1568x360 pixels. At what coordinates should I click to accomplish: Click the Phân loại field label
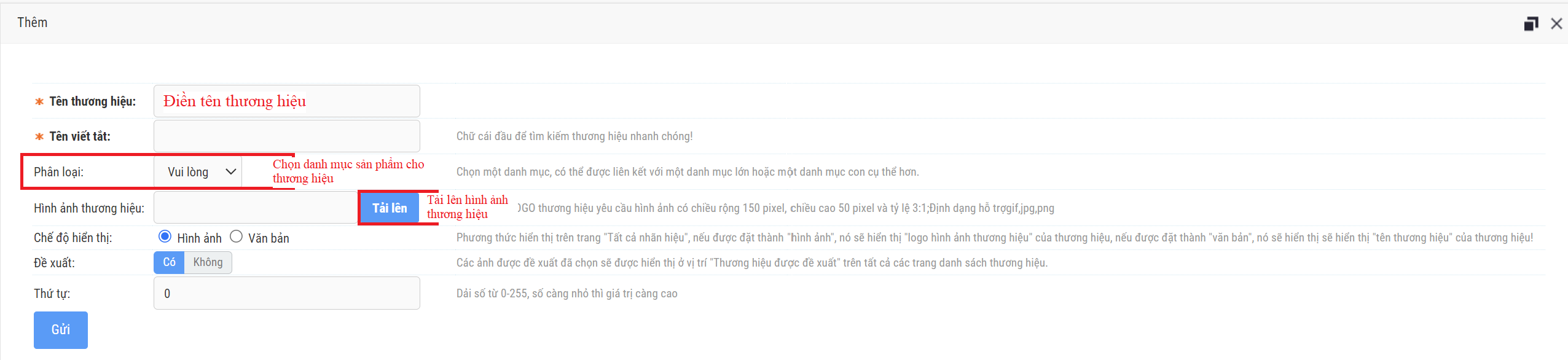[58, 172]
